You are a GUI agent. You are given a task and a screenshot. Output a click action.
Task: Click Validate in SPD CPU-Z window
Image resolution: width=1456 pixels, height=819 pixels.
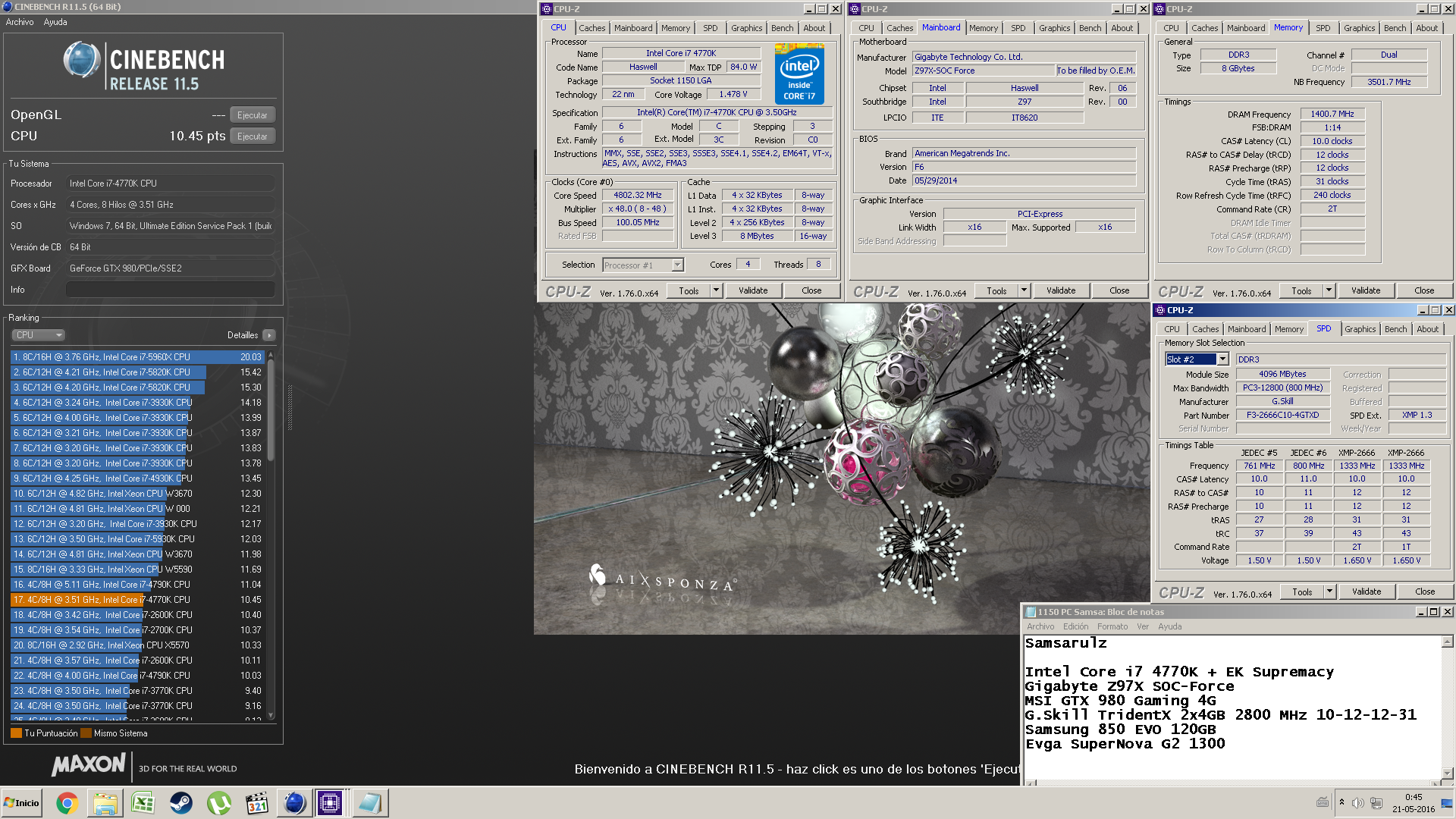pos(1367,591)
